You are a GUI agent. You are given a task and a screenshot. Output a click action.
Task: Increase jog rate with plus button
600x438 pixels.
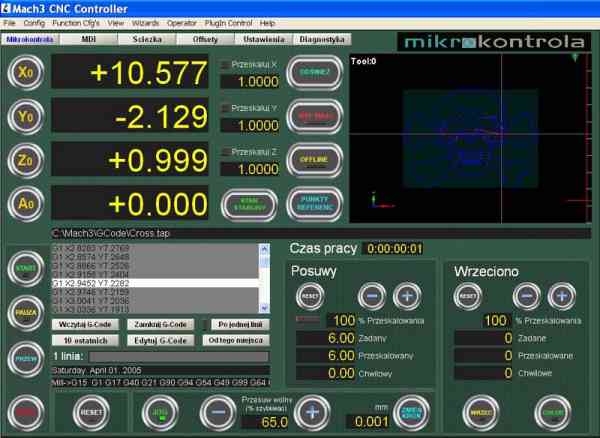click(x=312, y=413)
